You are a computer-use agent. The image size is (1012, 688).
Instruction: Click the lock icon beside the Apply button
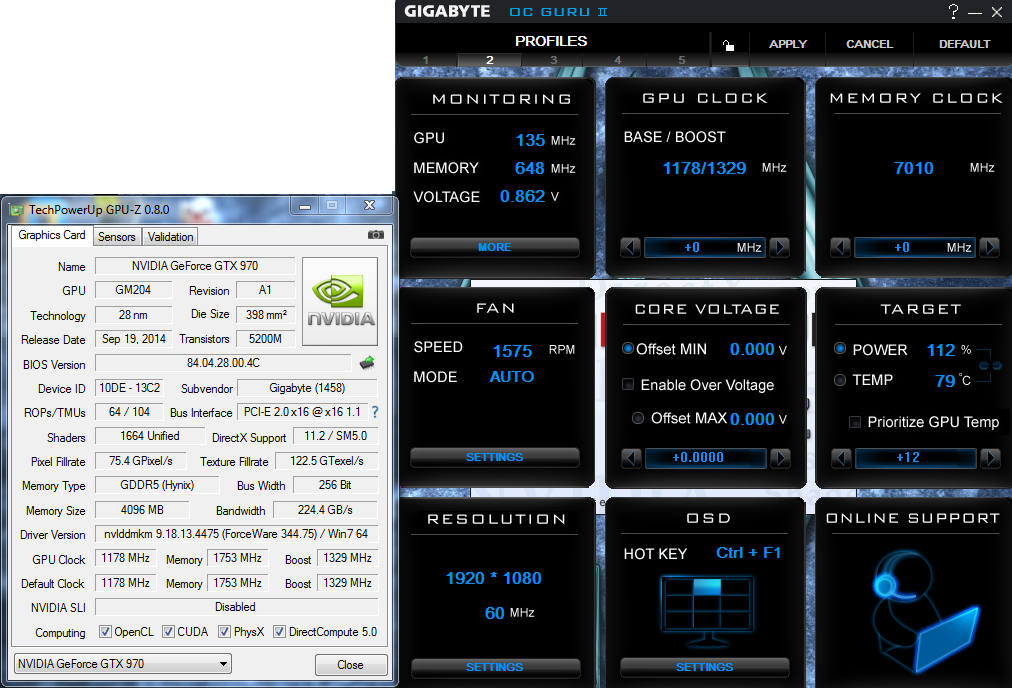pos(729,45)
